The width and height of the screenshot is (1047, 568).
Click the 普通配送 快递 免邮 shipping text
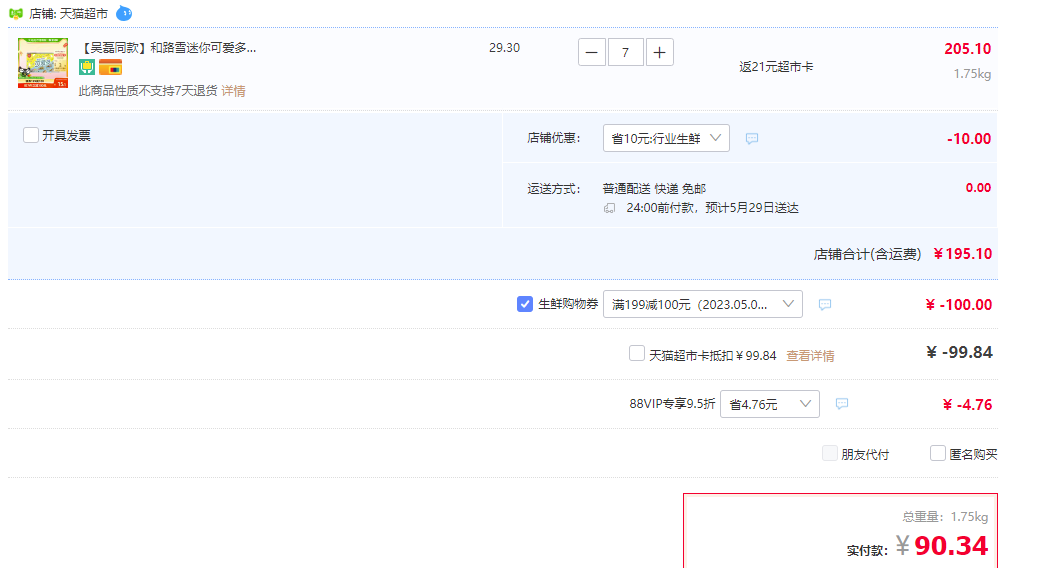tap(654, 189)
